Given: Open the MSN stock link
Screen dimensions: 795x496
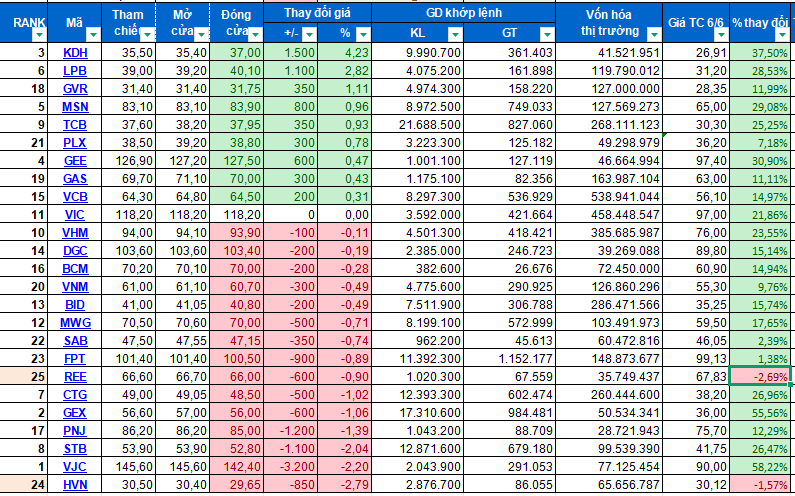Looking at the screenshot, I should coord(75,107).
